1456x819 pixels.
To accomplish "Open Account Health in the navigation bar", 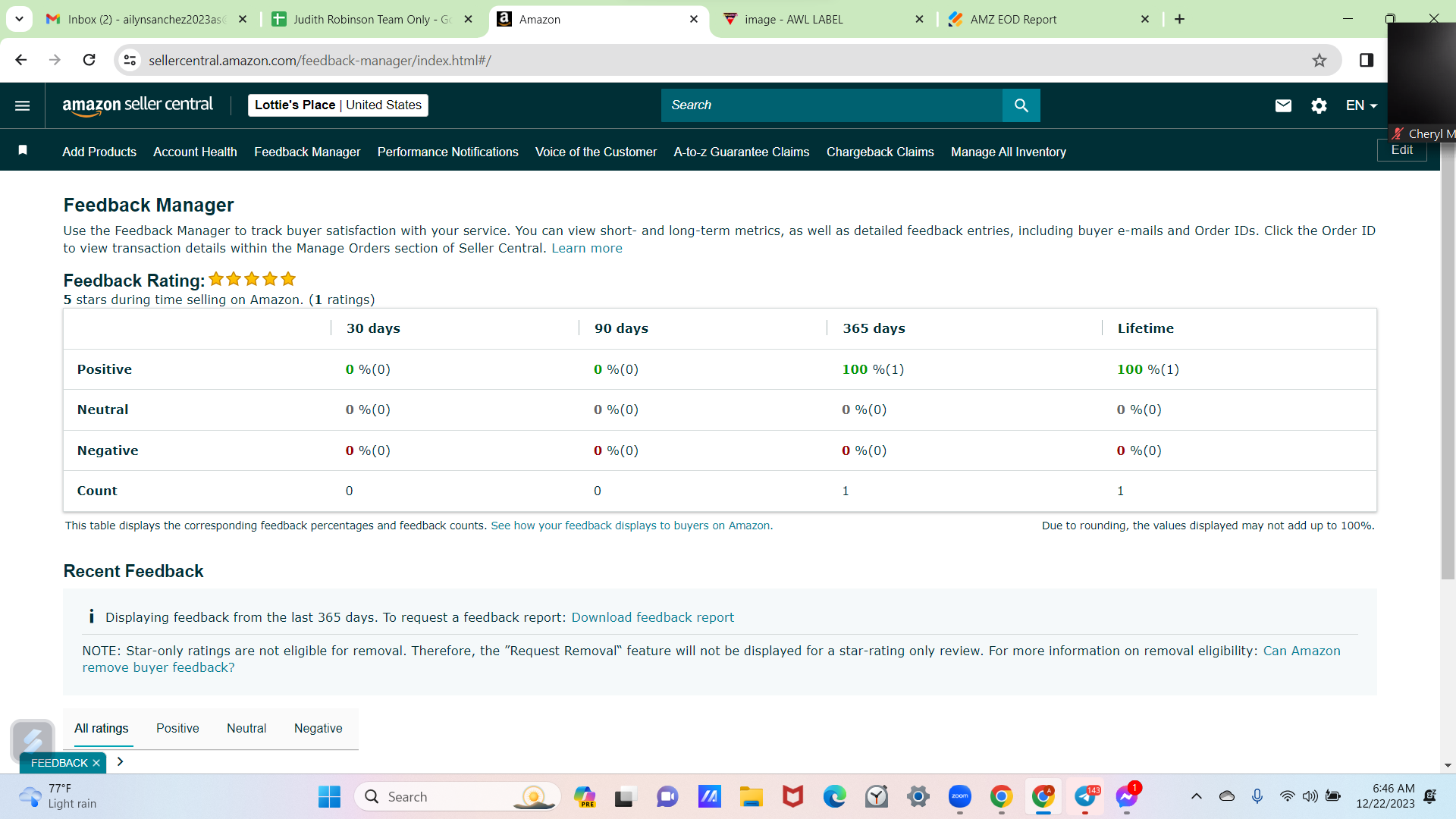I will [195, 152].
